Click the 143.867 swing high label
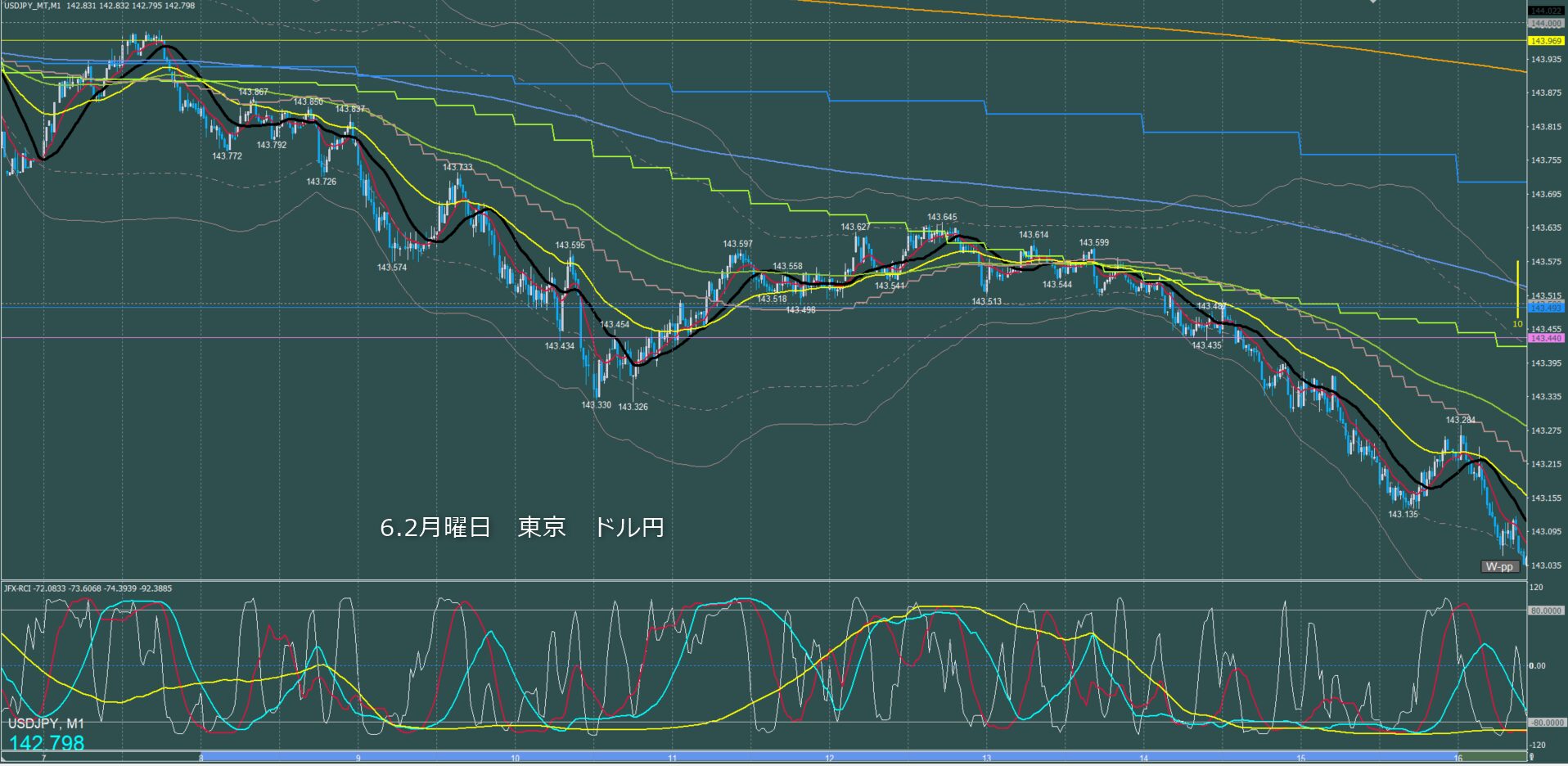The height and width of the screenshot is (766, 1568). tap(253, 92)
